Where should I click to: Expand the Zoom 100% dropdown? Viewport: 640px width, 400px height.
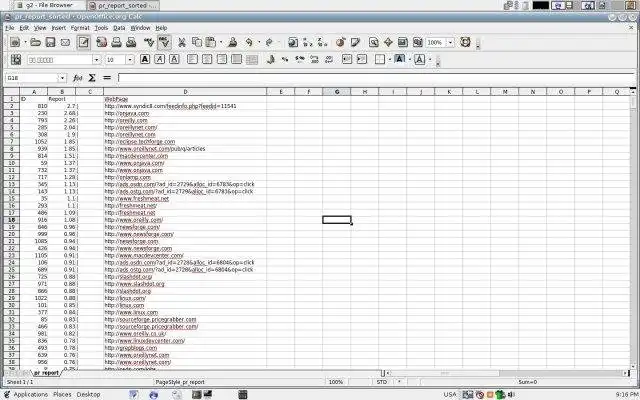pyautogui.click(x=451, y=42)
